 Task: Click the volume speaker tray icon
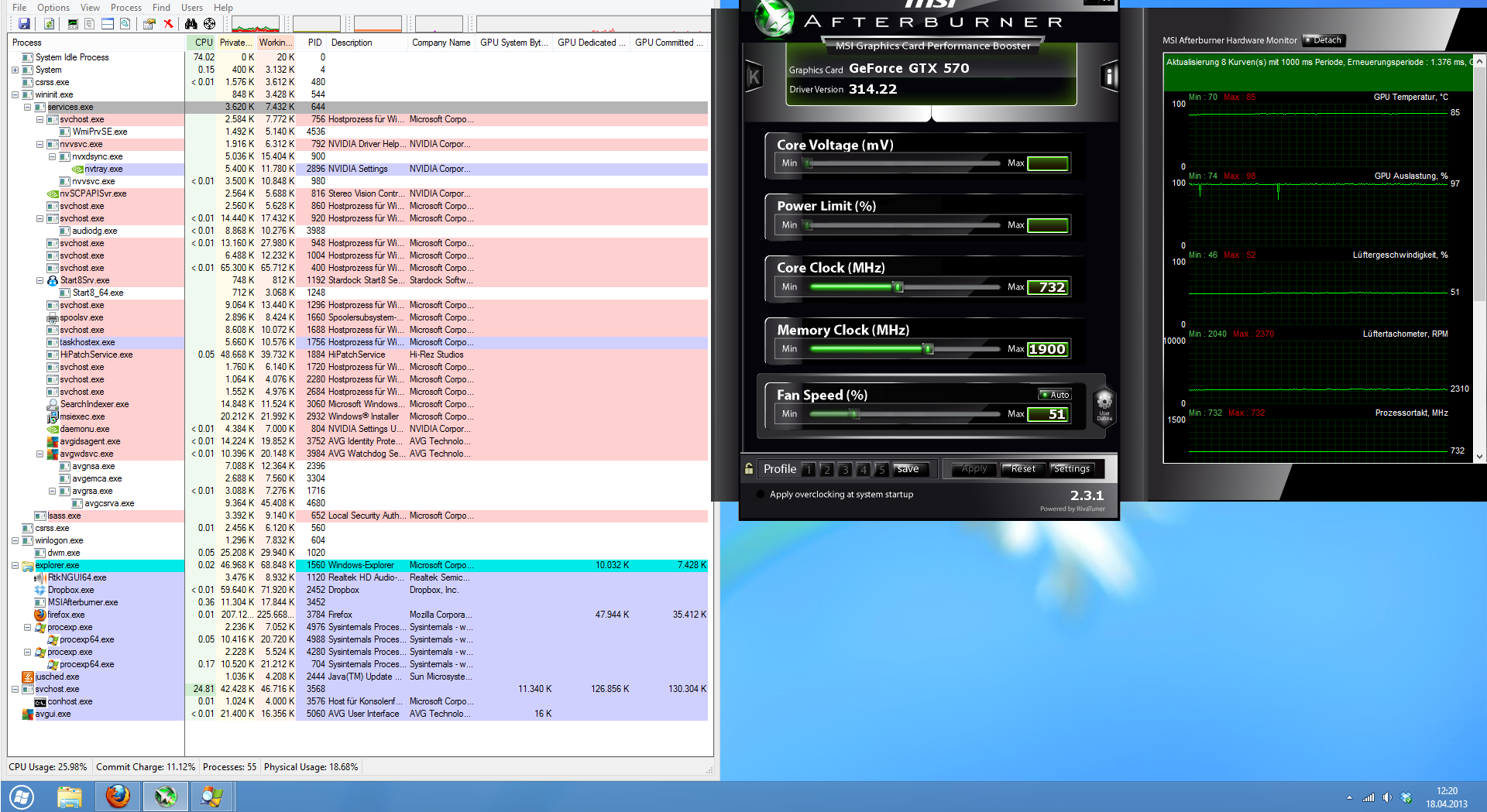1387,797
